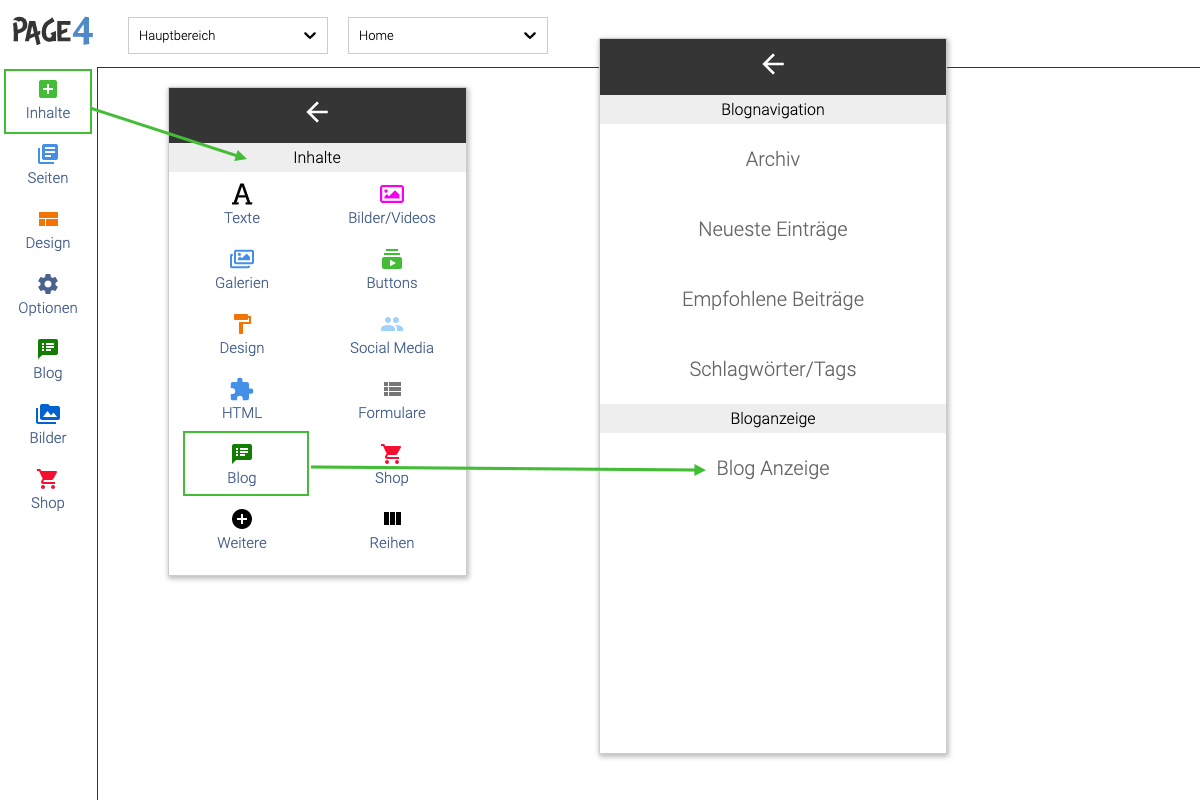This screenshot has width=1200, height=800.
Task: Click the Blognavigation section header
Action: (x=773, y=110)
